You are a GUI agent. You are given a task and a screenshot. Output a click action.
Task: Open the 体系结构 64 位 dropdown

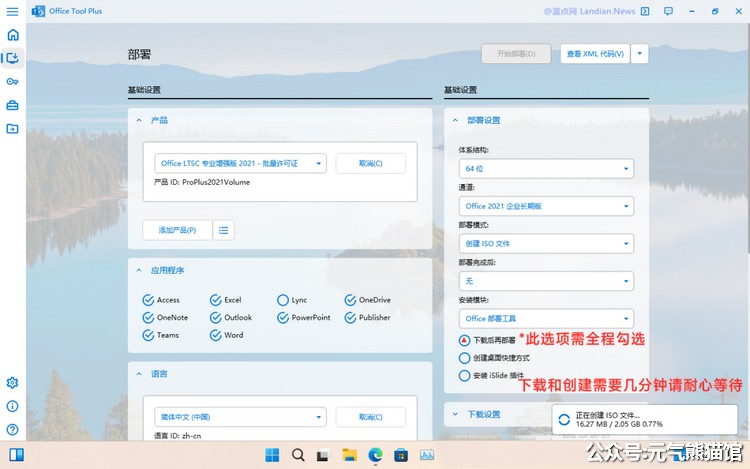(546, 169)
